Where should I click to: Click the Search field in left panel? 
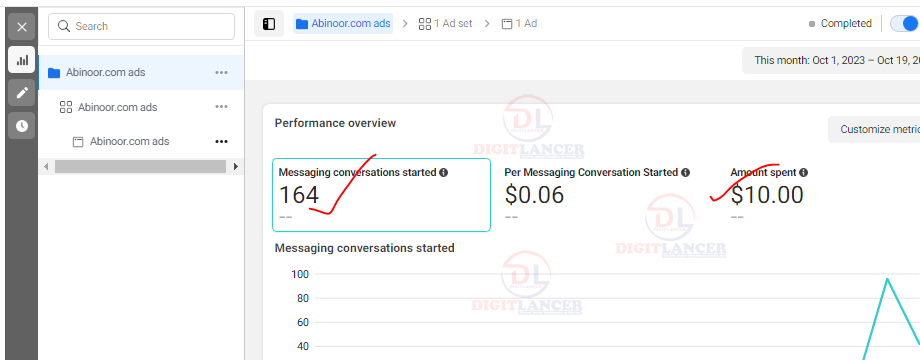[x=141, y=26]
